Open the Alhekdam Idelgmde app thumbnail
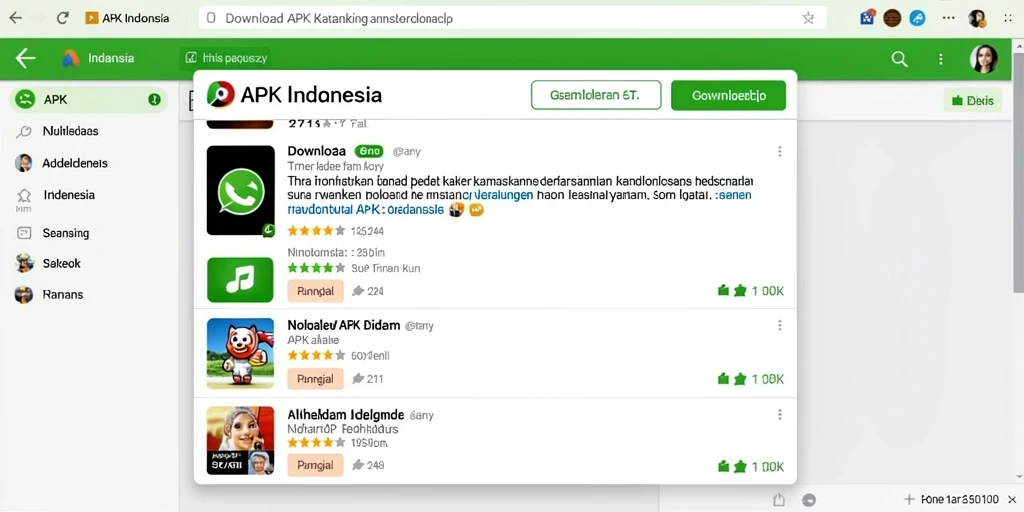This screenshot has width=1024, height=512. coord(240,440)
